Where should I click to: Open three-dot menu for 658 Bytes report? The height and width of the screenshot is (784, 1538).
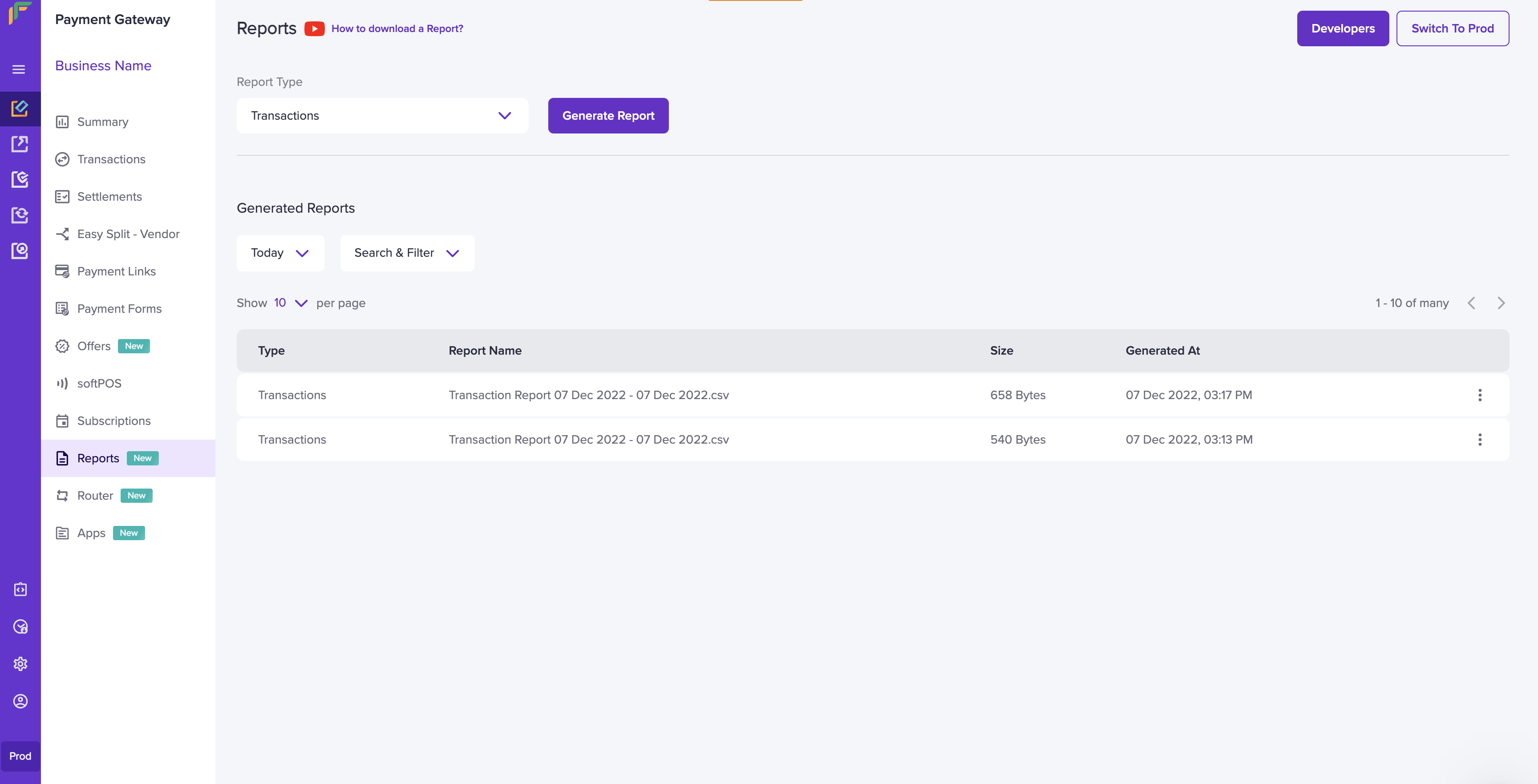click(1480, 395)
